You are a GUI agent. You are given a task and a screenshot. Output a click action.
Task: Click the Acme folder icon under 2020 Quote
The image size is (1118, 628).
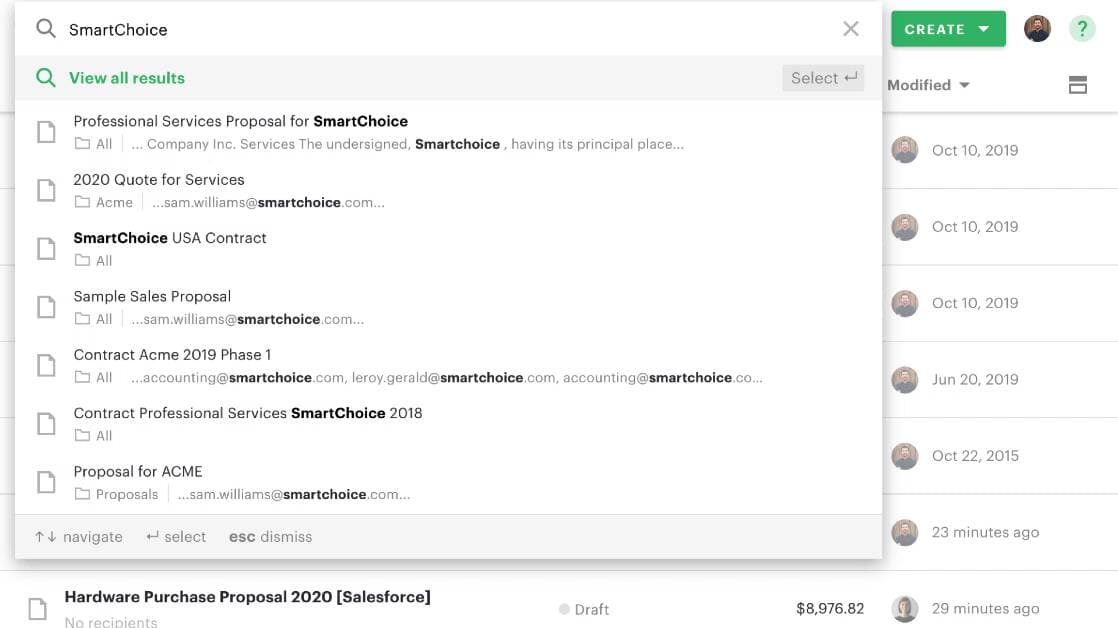point(82,202)
